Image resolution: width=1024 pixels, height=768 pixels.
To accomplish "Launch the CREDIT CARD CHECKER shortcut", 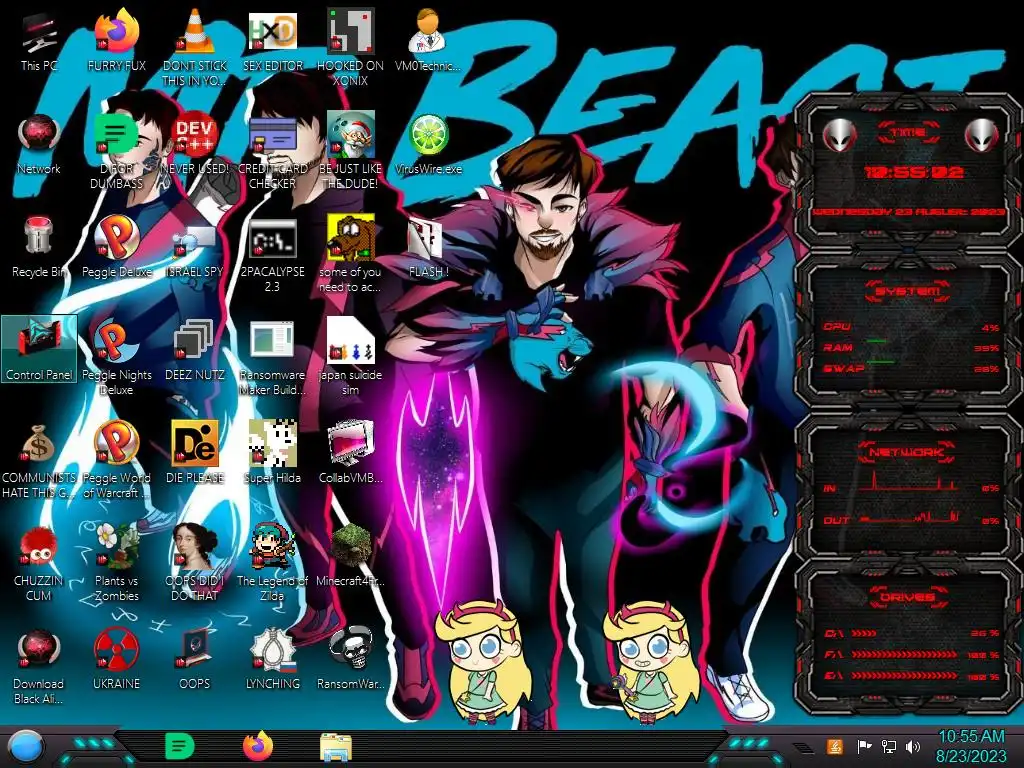I will pos(272,152).
